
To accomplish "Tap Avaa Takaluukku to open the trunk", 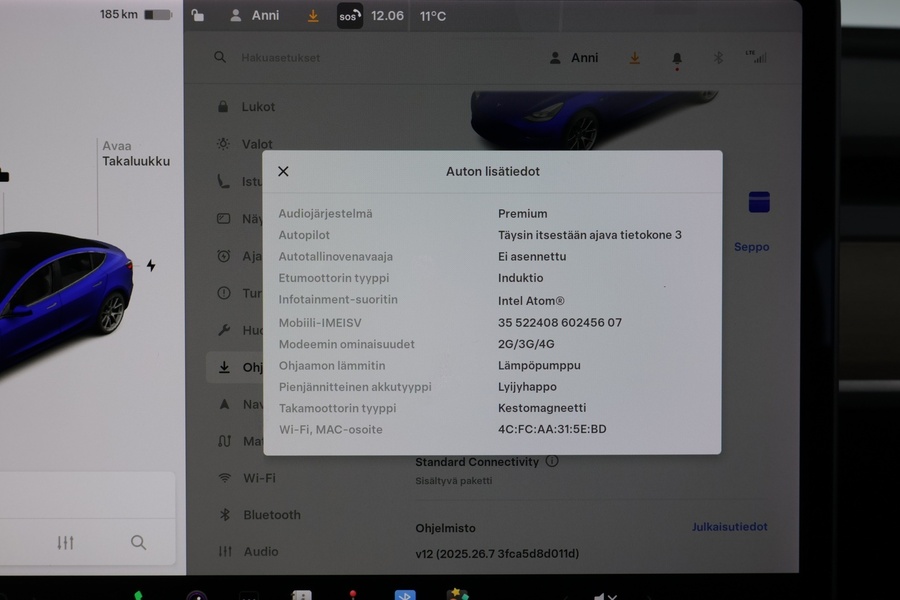I will (135, 153).
